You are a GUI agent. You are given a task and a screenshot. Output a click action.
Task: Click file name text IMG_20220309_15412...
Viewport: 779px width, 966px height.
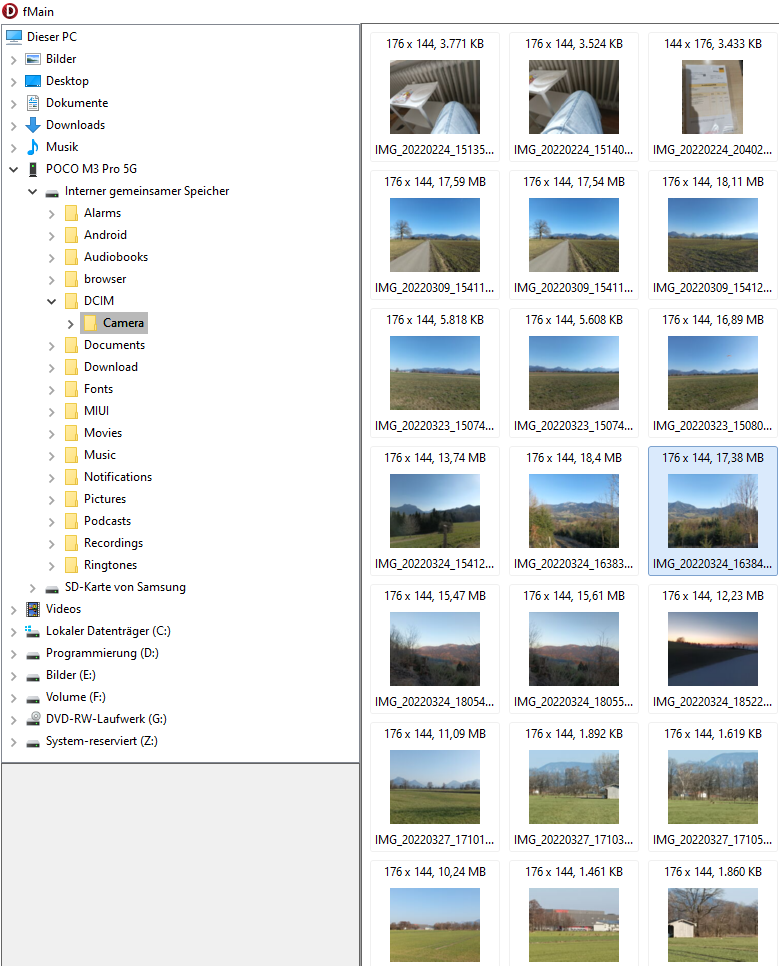(712, 288)
